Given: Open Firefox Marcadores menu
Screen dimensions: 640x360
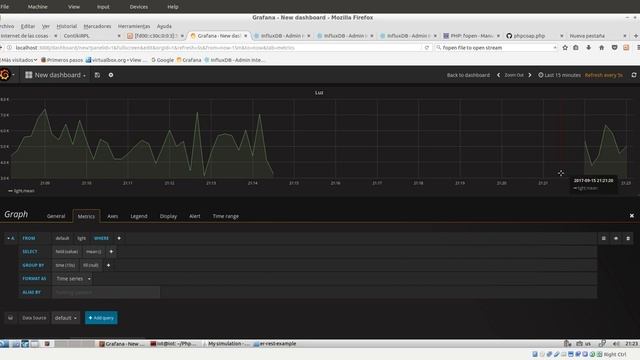Looking at the screenshot, I should 97,26.
